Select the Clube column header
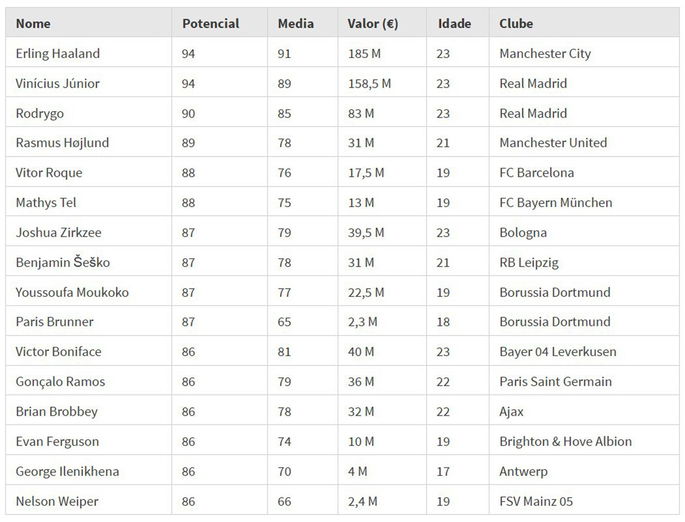Screen dimensions: 685x522 click(x=516, y=23)
